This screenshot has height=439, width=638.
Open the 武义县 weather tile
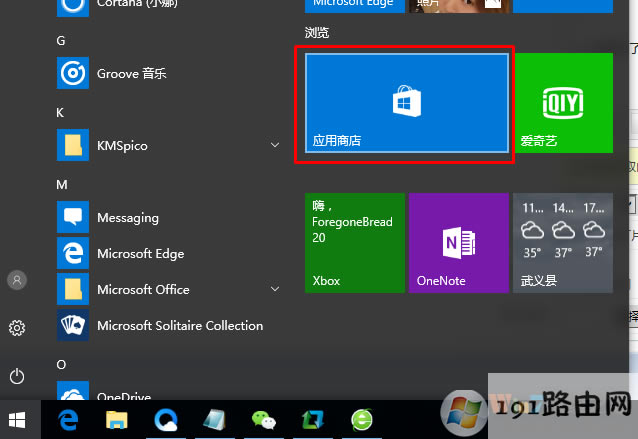click(563, 243)
